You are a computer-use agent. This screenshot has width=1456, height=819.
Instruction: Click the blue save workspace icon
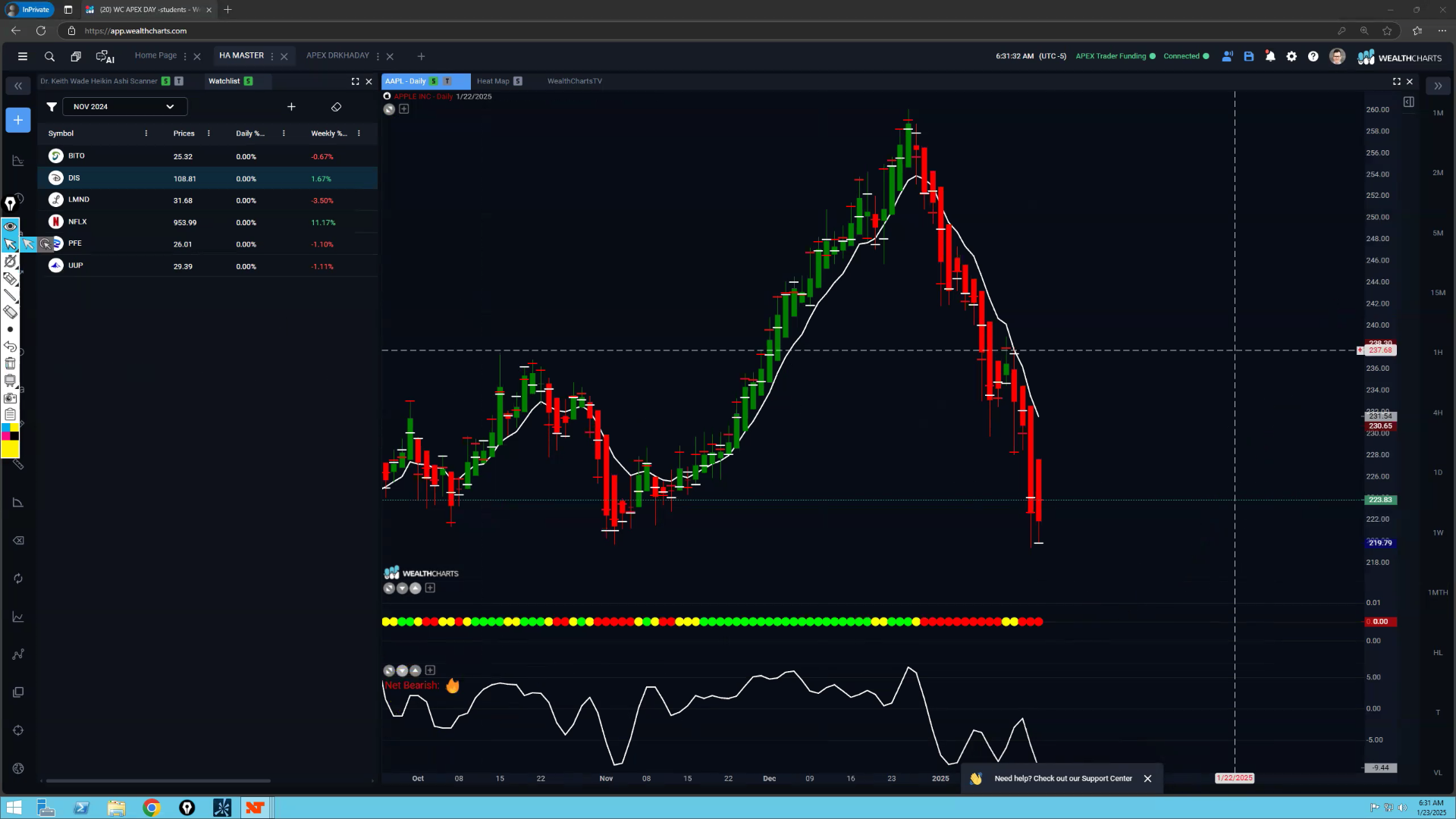coord(1249,56)
